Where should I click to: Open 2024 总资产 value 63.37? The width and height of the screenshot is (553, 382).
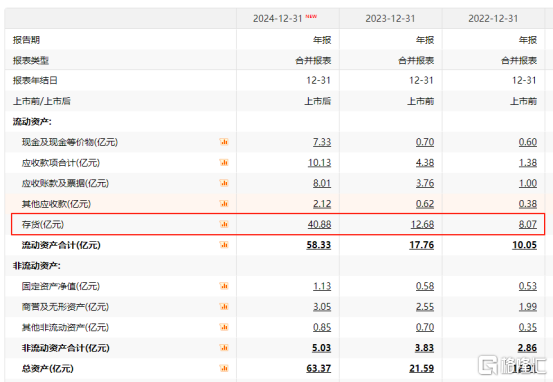click(319, 369)
